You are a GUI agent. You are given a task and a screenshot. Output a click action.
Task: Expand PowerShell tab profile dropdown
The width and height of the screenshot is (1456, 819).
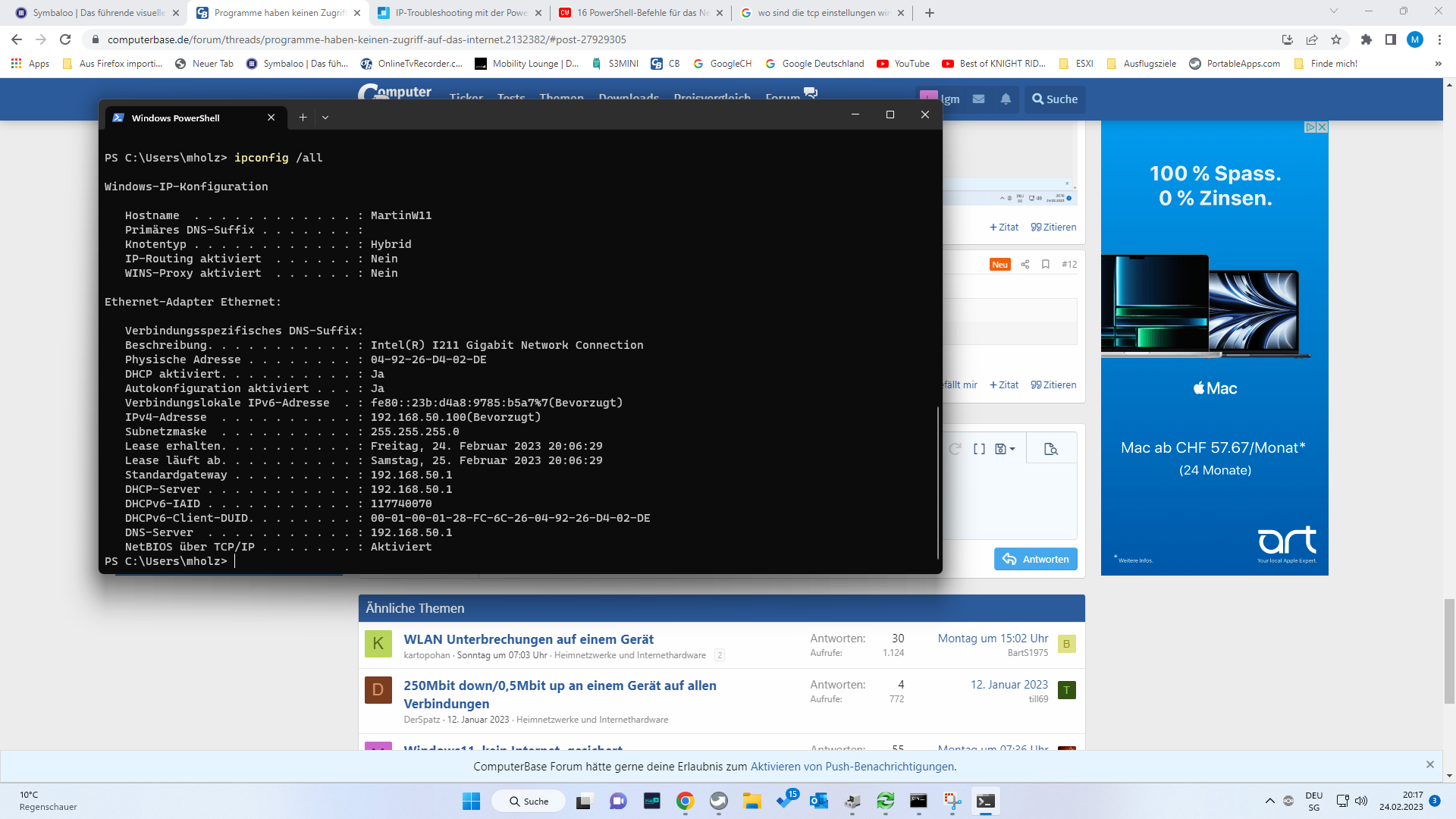click(325, 118)
